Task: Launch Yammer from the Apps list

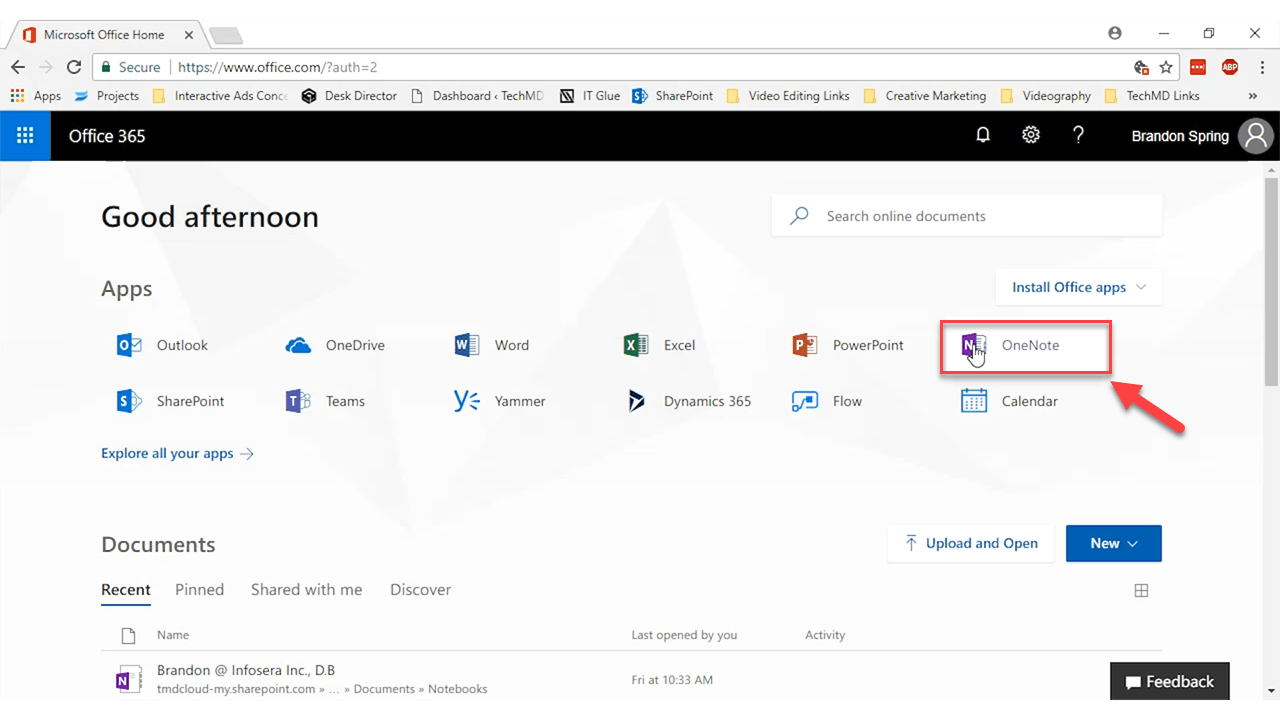Action: pos(500,401)
